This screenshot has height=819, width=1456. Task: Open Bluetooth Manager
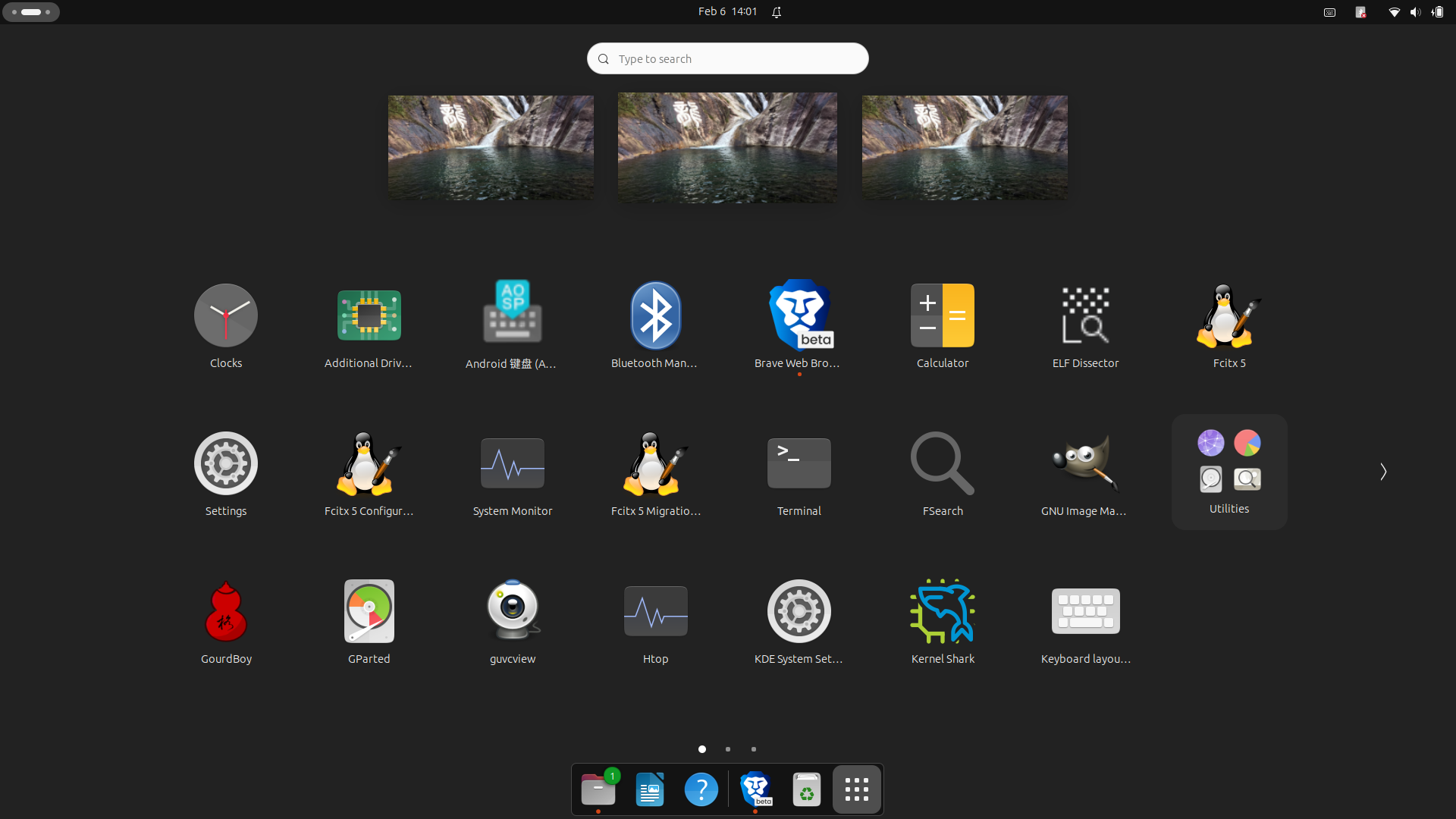[655, 326]
